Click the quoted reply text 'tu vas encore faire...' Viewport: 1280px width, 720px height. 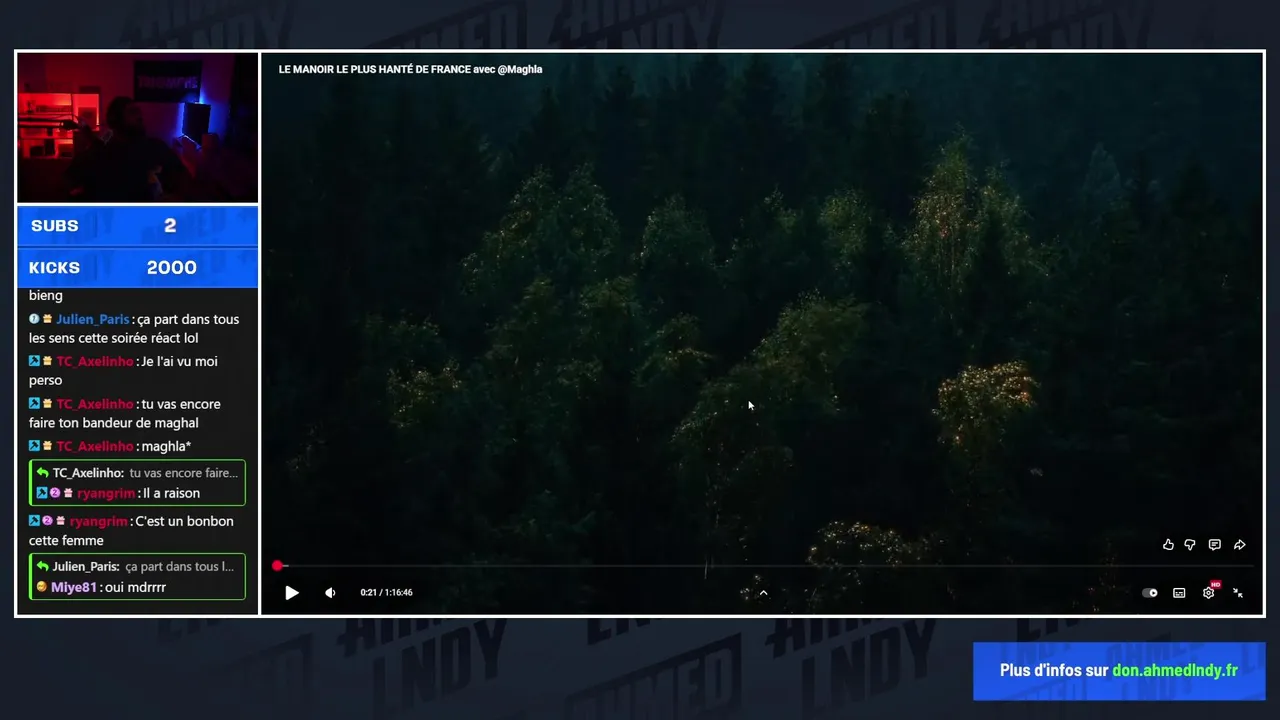point(184,473)
